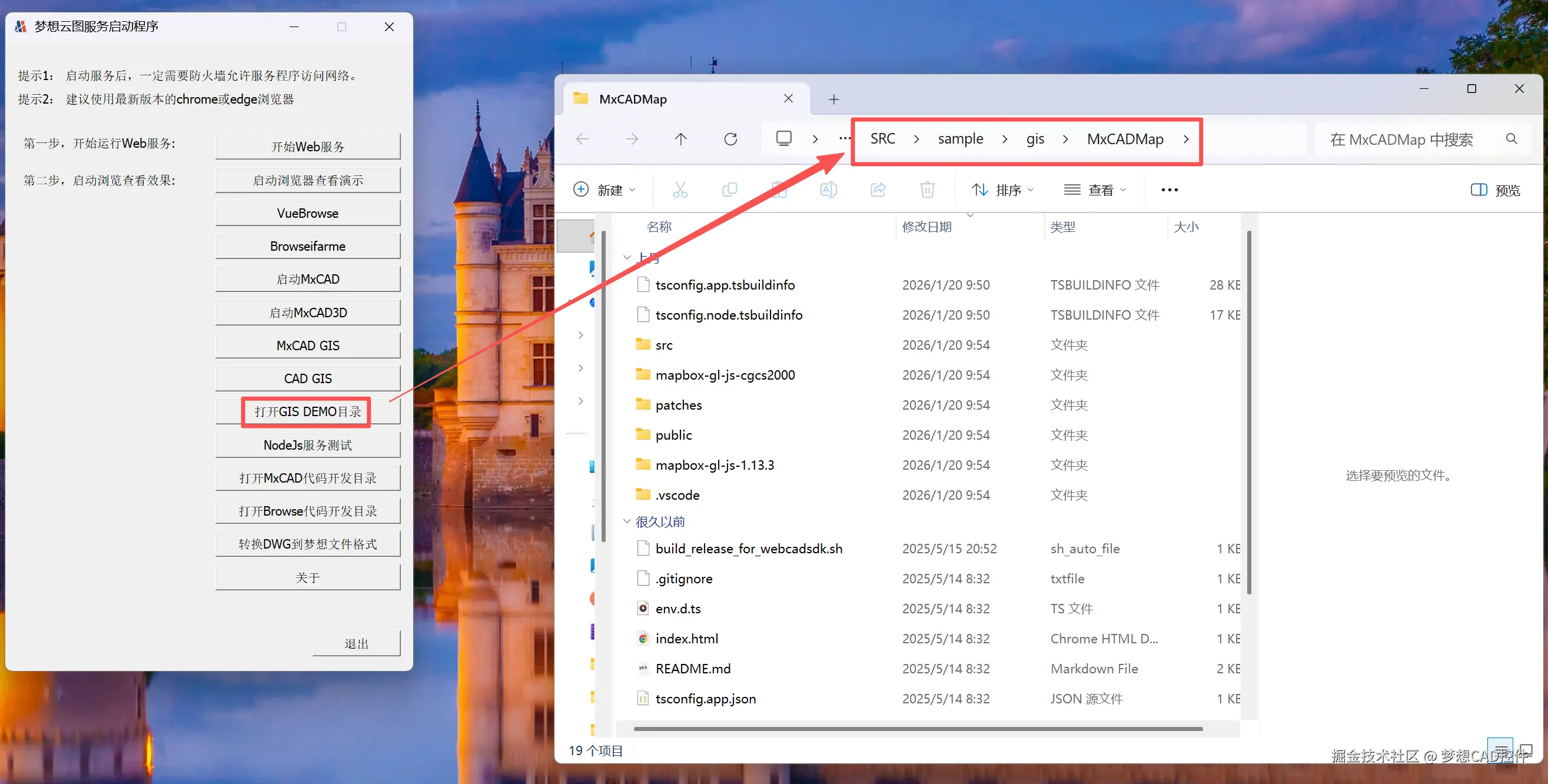Image resolution: width=1548 pixels, height=784 pixels.
Task: Click the Rename icon in toolbar
Action: [x=828, y=190]
